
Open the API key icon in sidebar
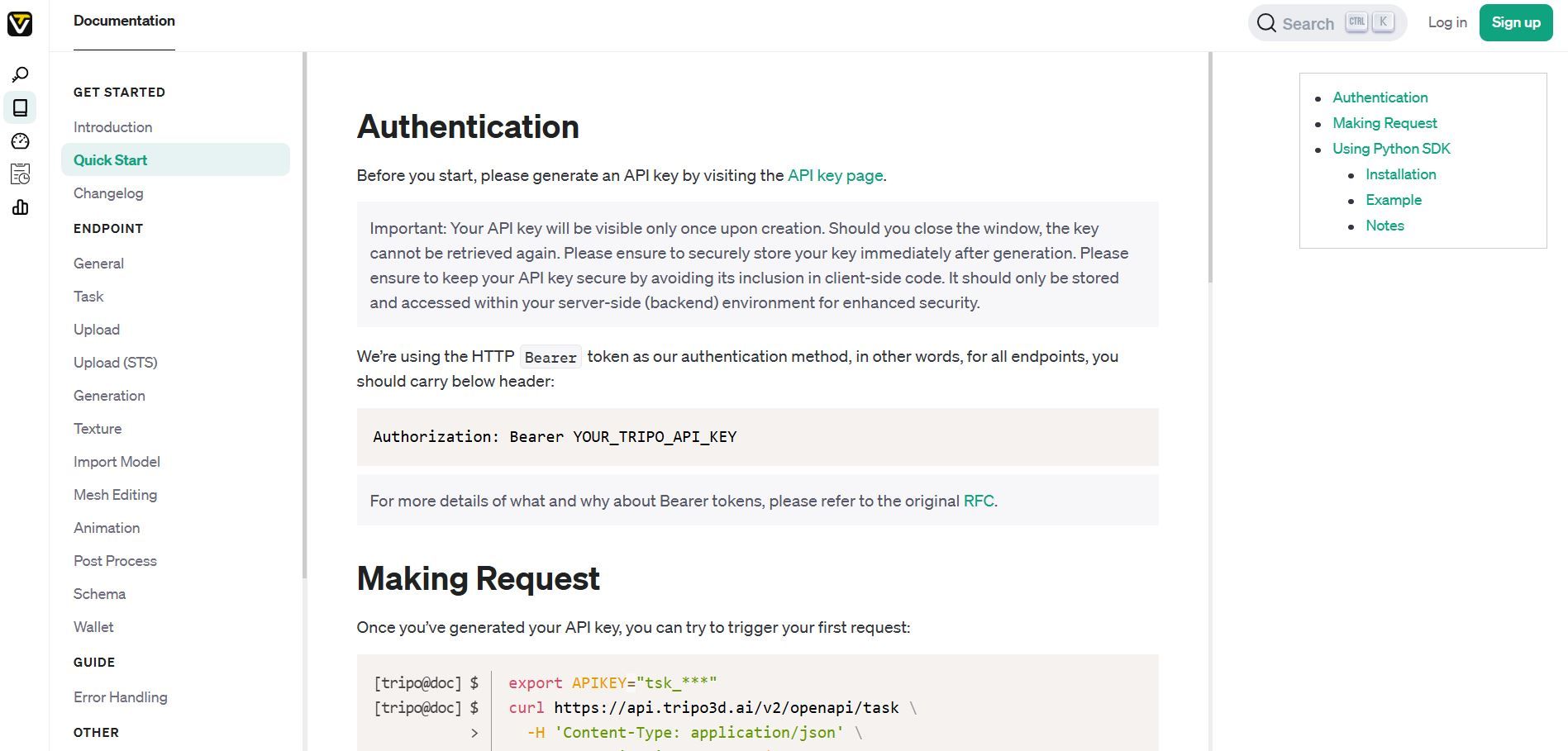tap(20, 75)
